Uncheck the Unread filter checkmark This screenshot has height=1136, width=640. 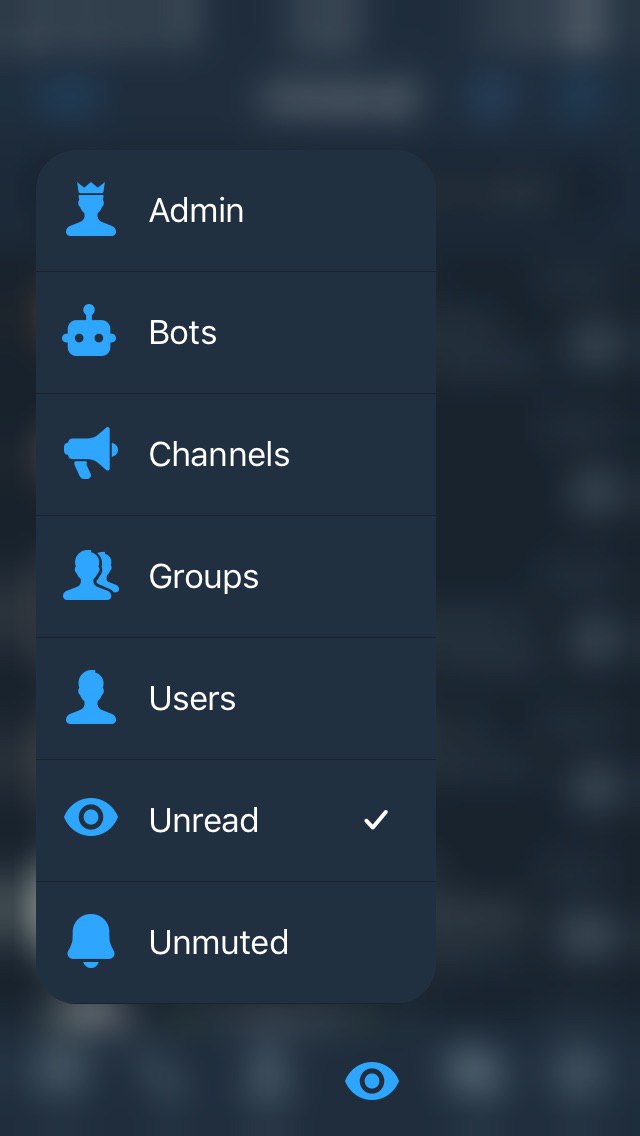click(x=376, y=820)
